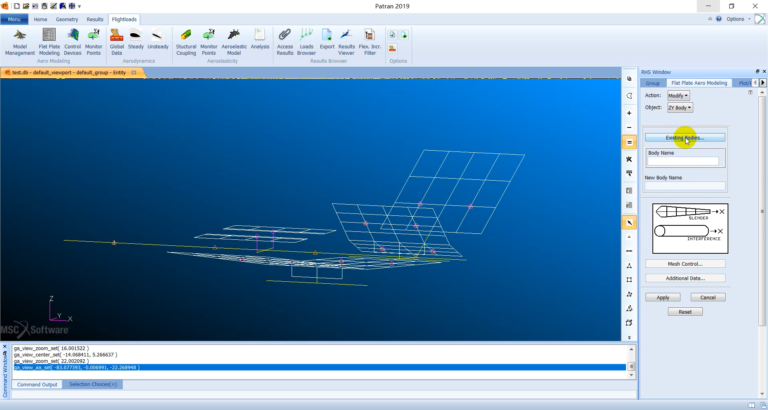Click RHS Window vertical scrollbar
This screenshot has height=410, width=768.
(x=762, y=211)
